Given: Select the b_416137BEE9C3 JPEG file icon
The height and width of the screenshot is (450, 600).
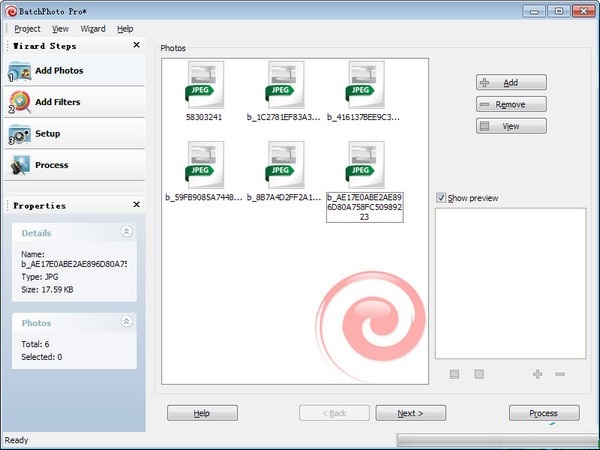Looking at the screenshot, I should (x=365, y=85).
